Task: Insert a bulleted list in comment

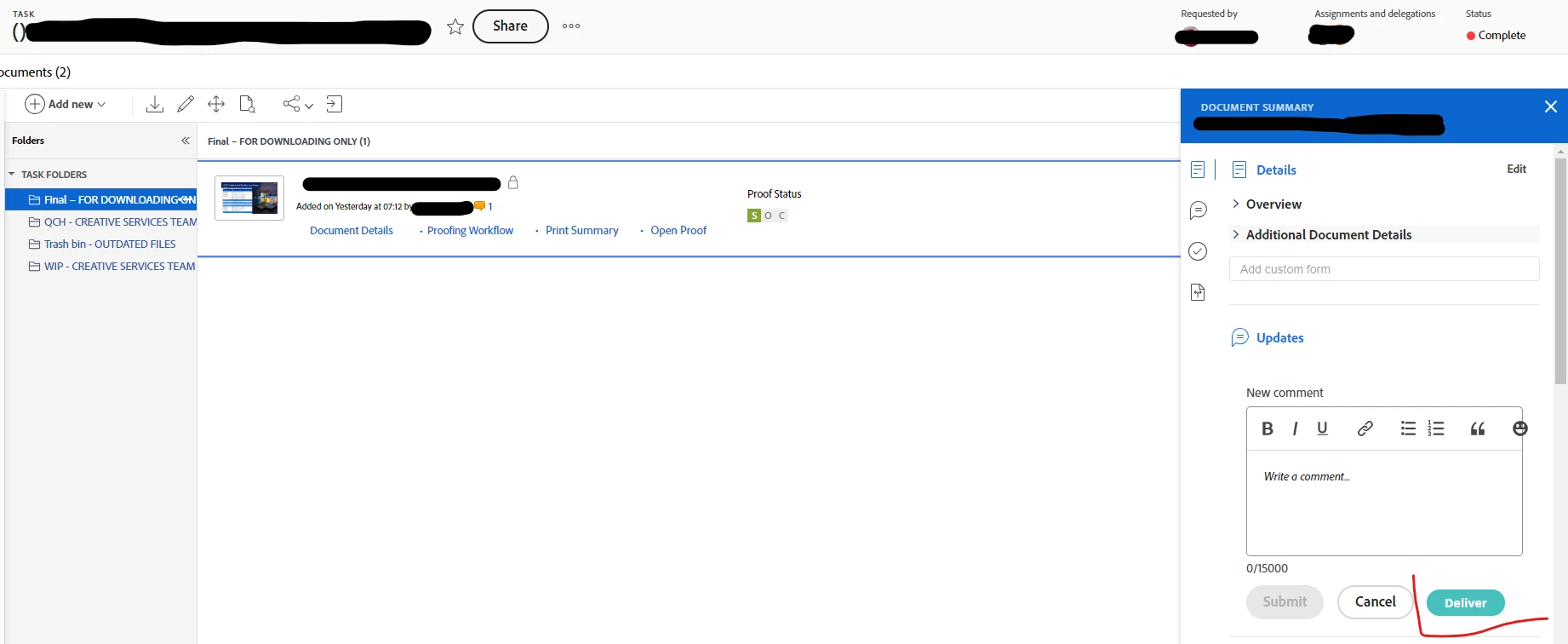Action: click(x=1408, y=428)
